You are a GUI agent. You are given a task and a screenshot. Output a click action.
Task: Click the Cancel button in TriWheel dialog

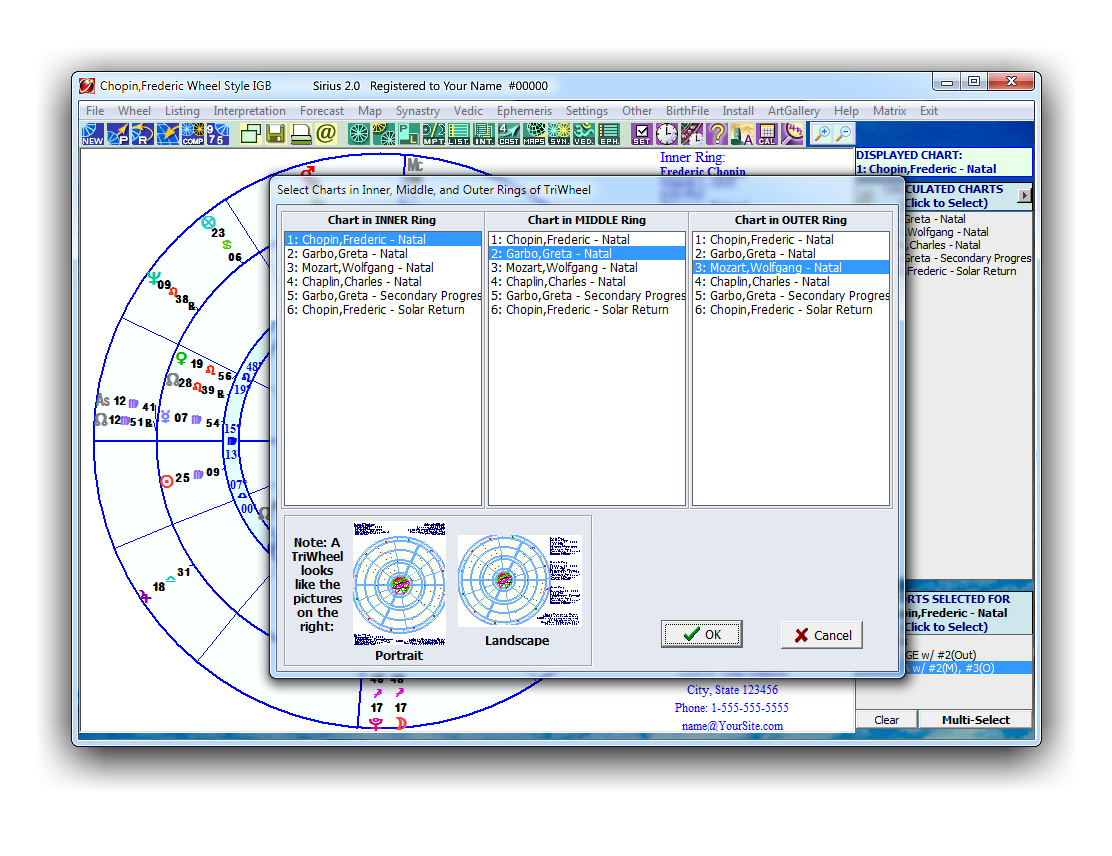pyautogui.click(x=822, y=635)
